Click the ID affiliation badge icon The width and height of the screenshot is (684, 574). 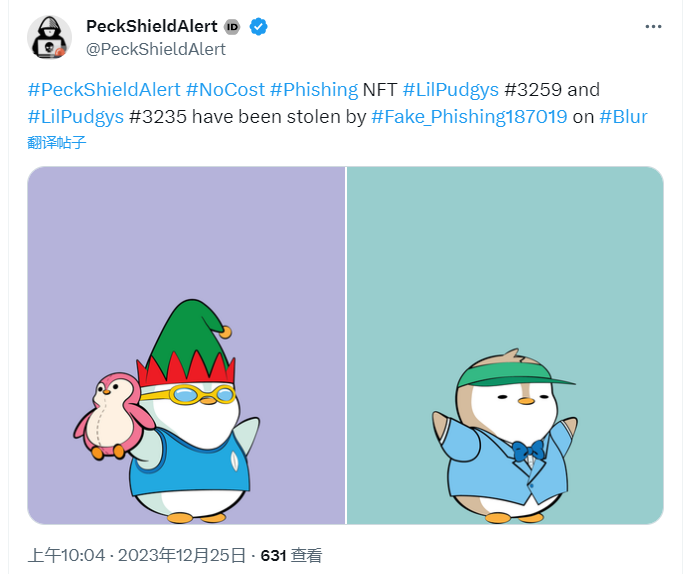[x=232, y=27]
